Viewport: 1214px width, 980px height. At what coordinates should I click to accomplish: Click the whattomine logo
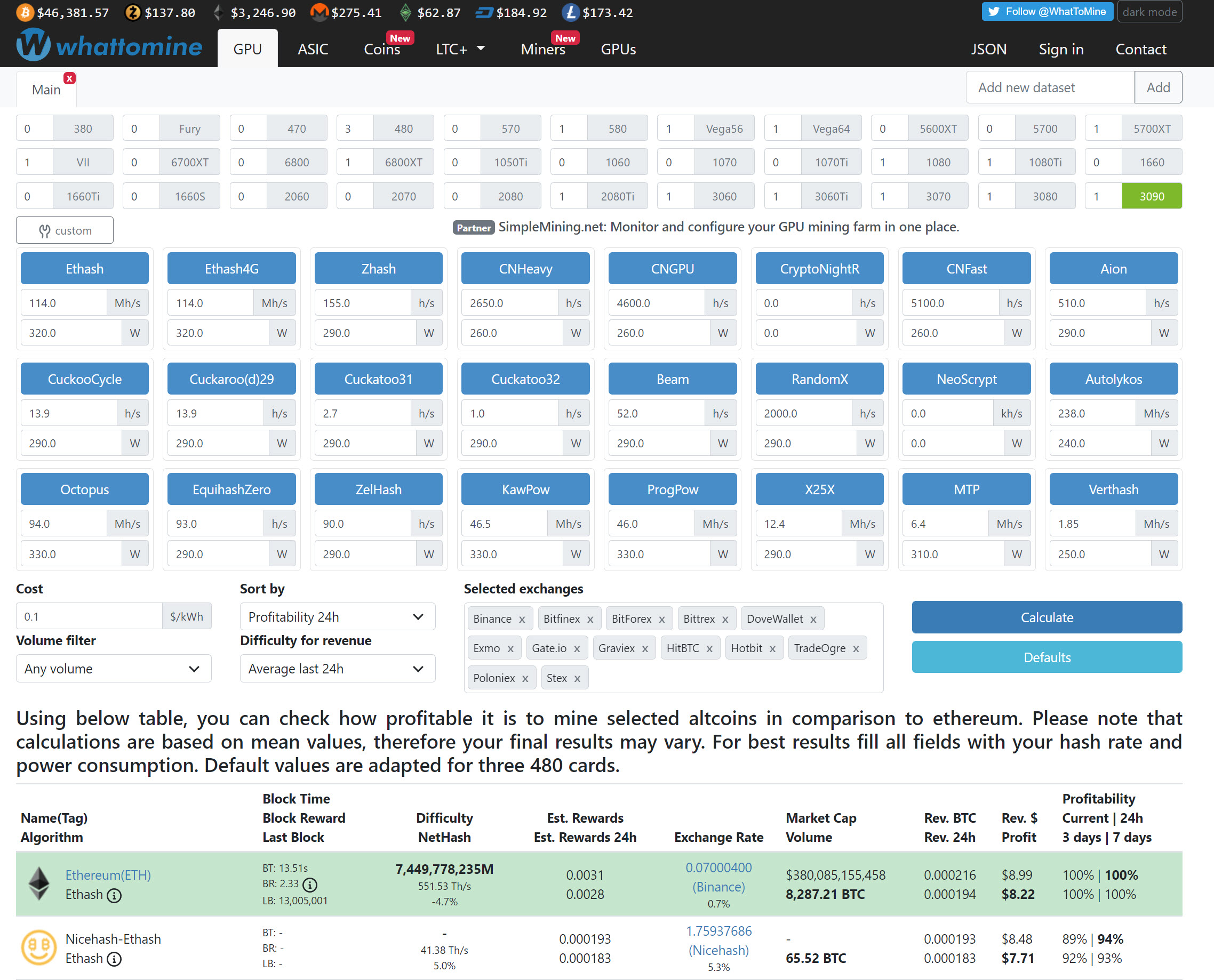[x=109, y=45]
